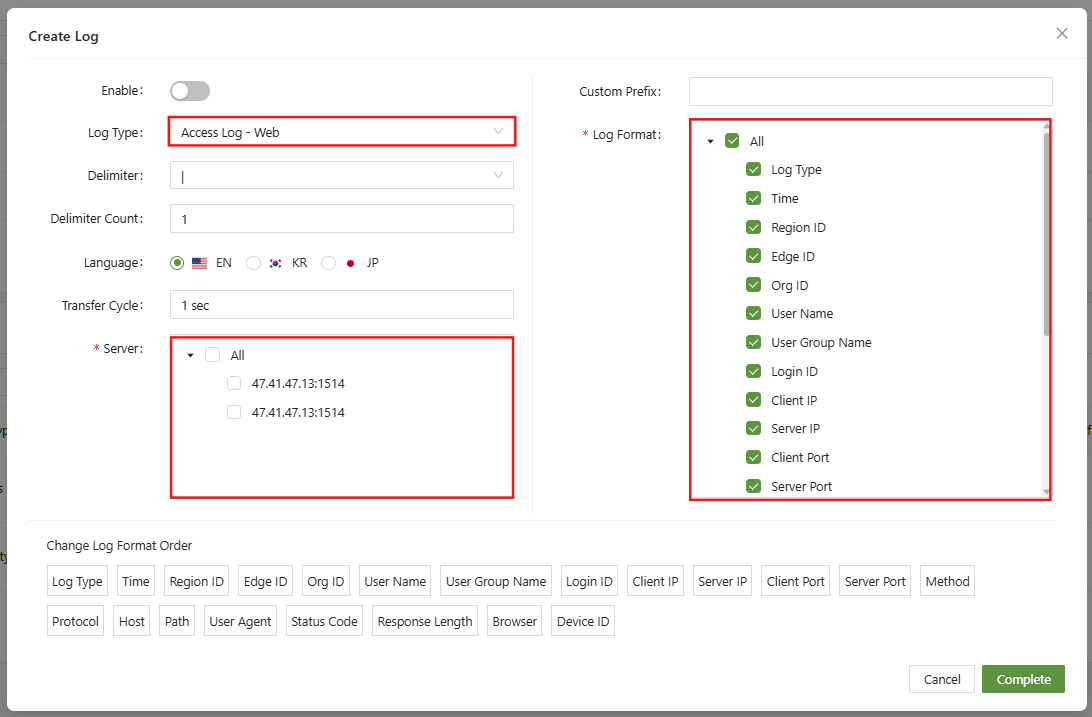Open the Delimiter dropdown
This screenshot has width=1092, height=717.
(x=341, y=176)
